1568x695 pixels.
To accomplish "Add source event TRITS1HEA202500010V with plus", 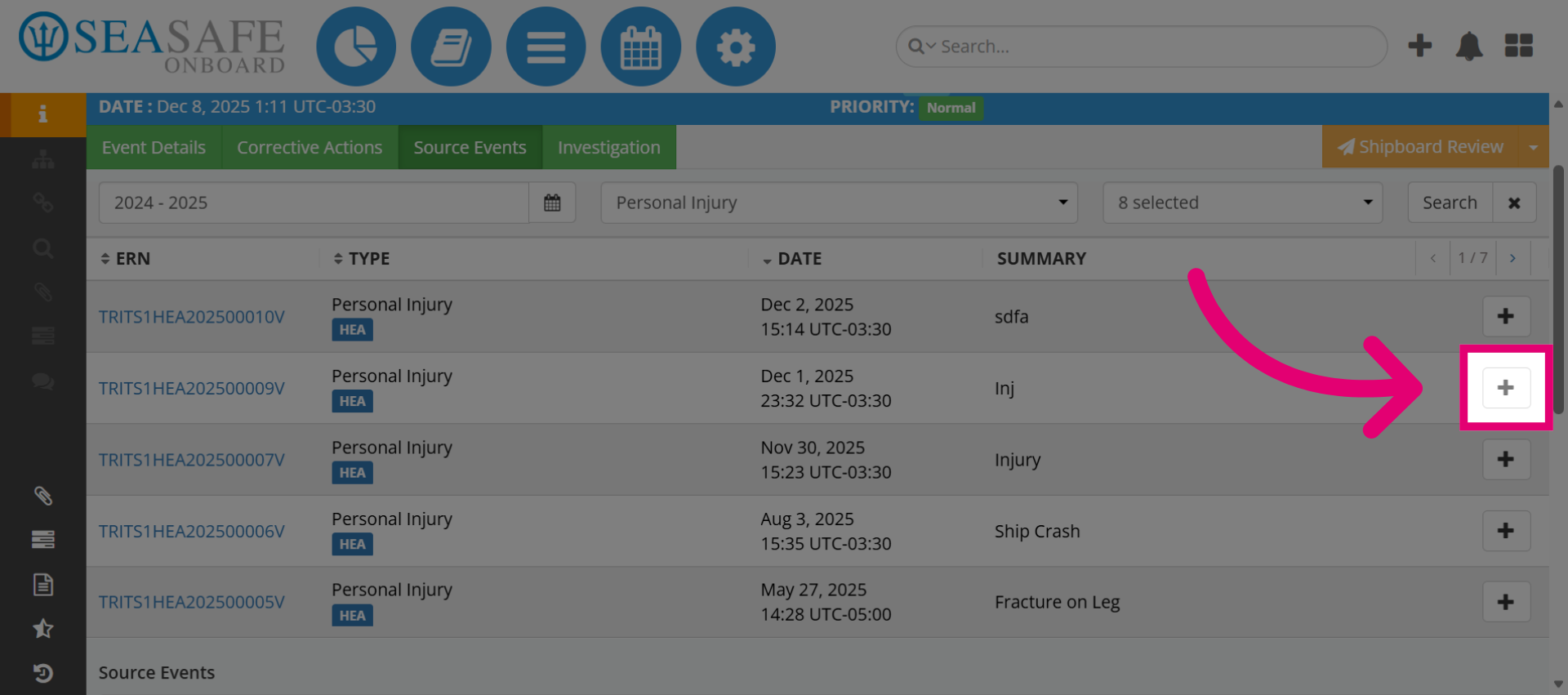I will (1506, 316).
